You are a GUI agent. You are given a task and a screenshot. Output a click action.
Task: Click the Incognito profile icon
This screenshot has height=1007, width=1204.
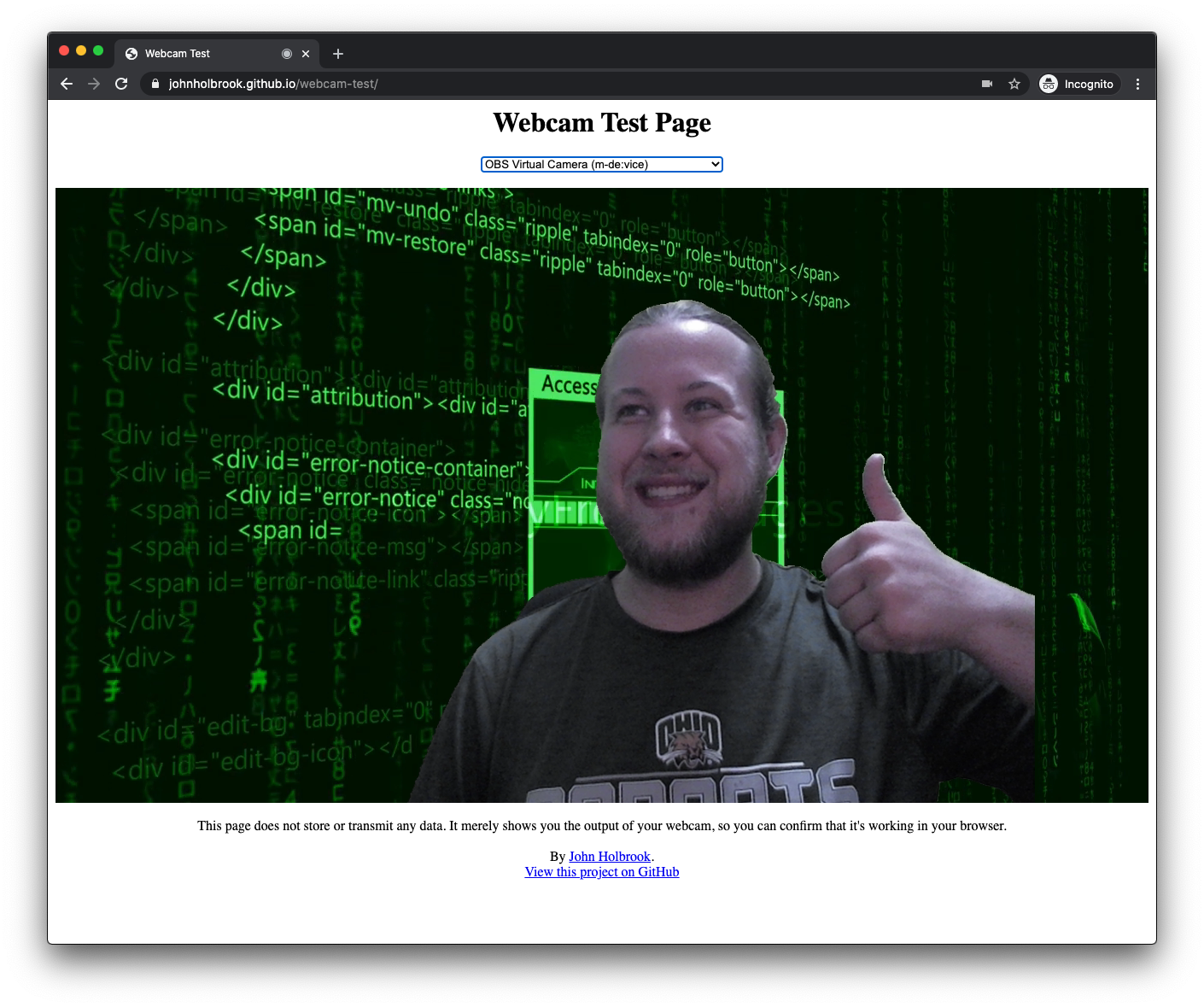tap(1049, 84)
